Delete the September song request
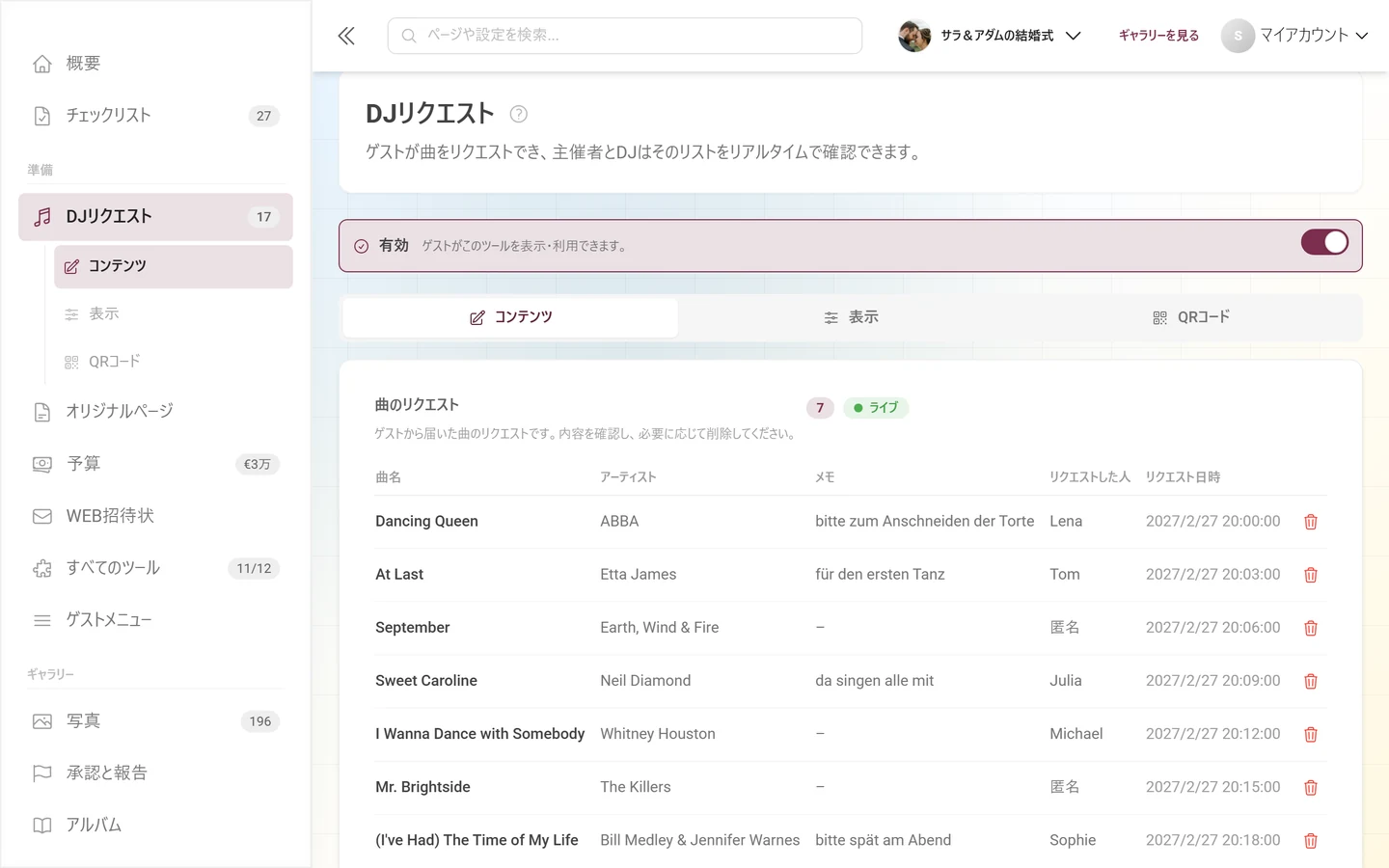This screenshot has width=1389, height=868. click(x=1311, y=628)
